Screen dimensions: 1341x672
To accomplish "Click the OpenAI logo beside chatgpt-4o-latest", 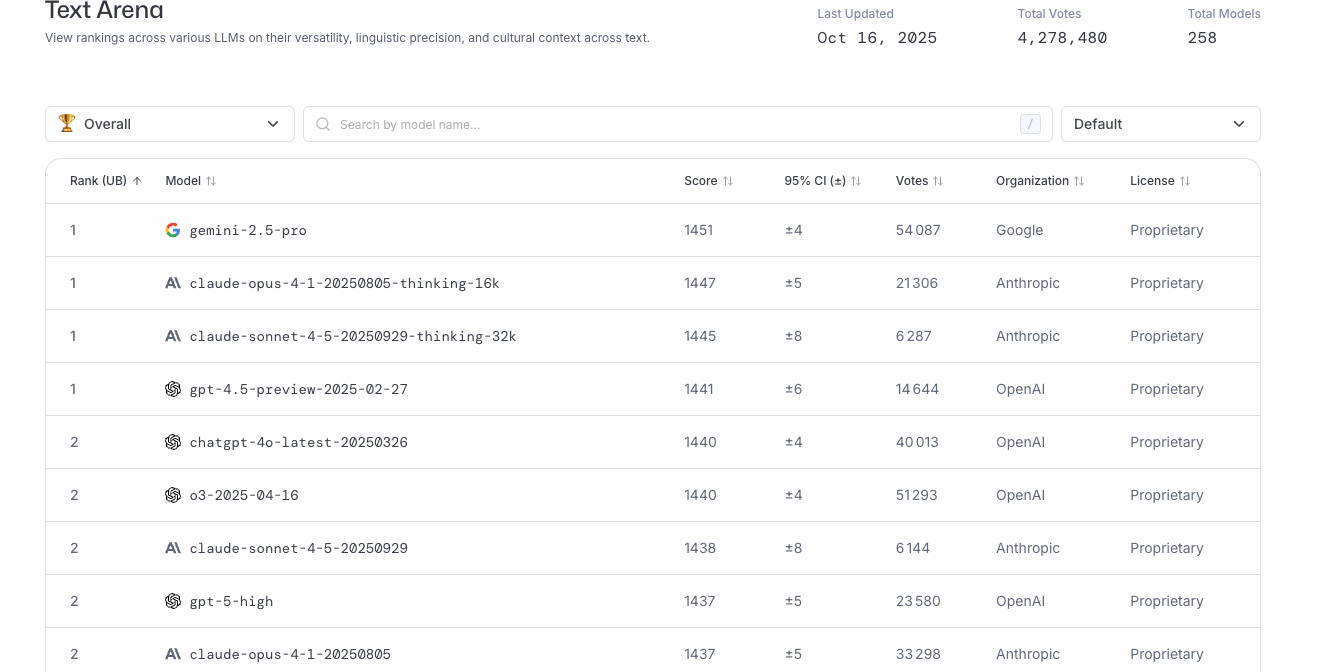I will (x=173, y=441).
